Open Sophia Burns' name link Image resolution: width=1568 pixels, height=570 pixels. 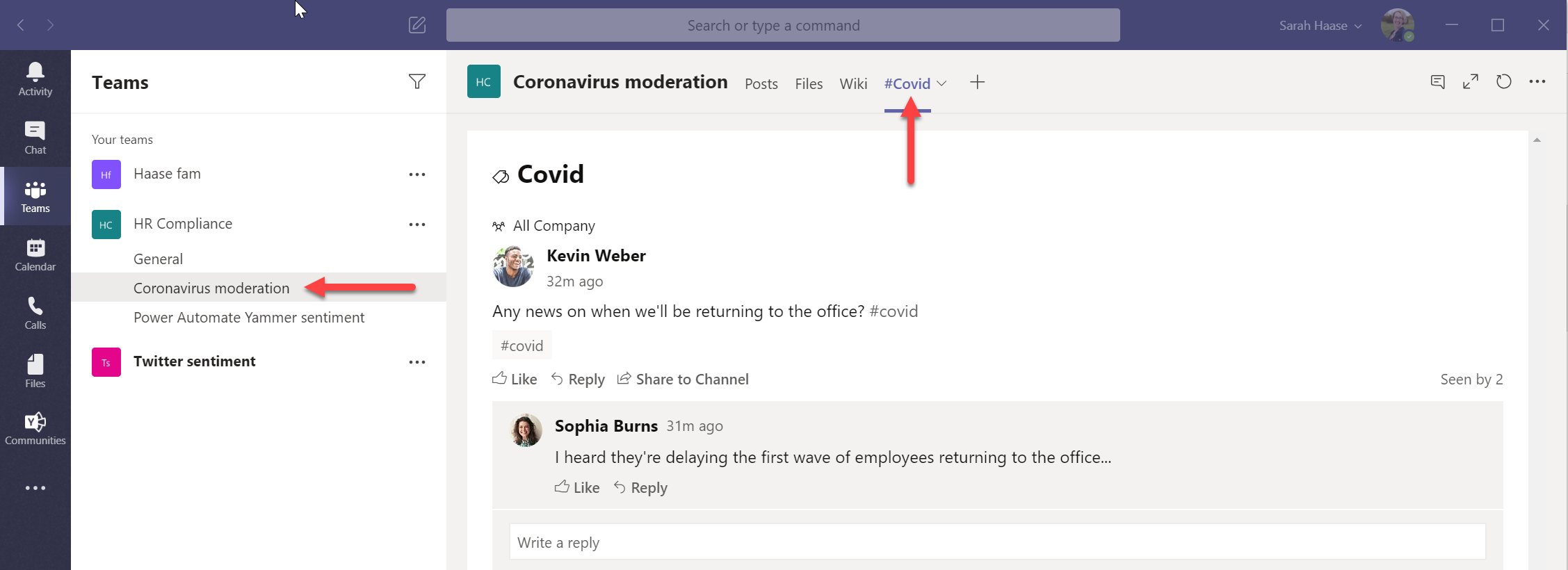[606, 426]
